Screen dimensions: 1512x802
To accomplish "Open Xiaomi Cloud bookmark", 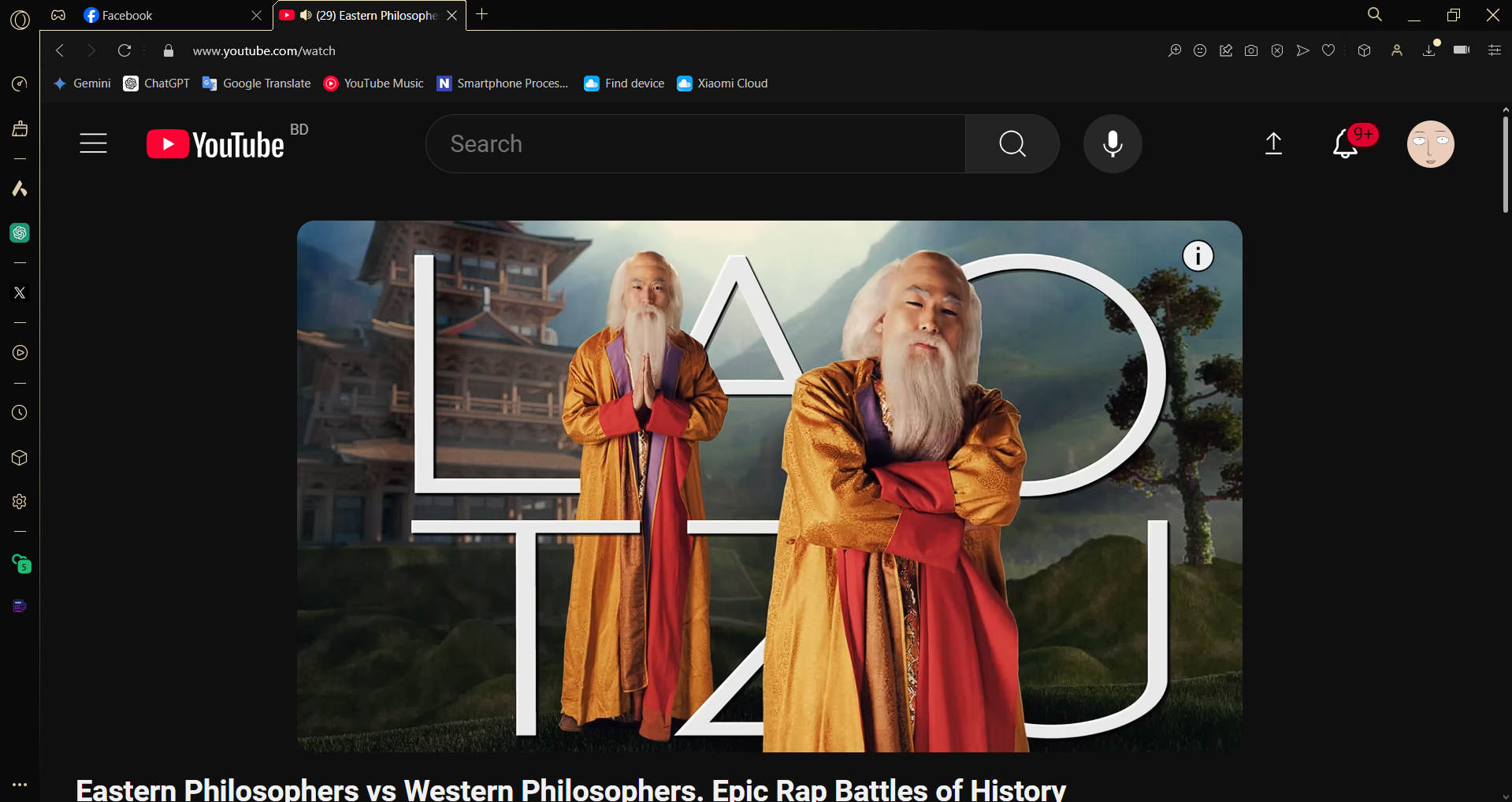I will 723,84.
